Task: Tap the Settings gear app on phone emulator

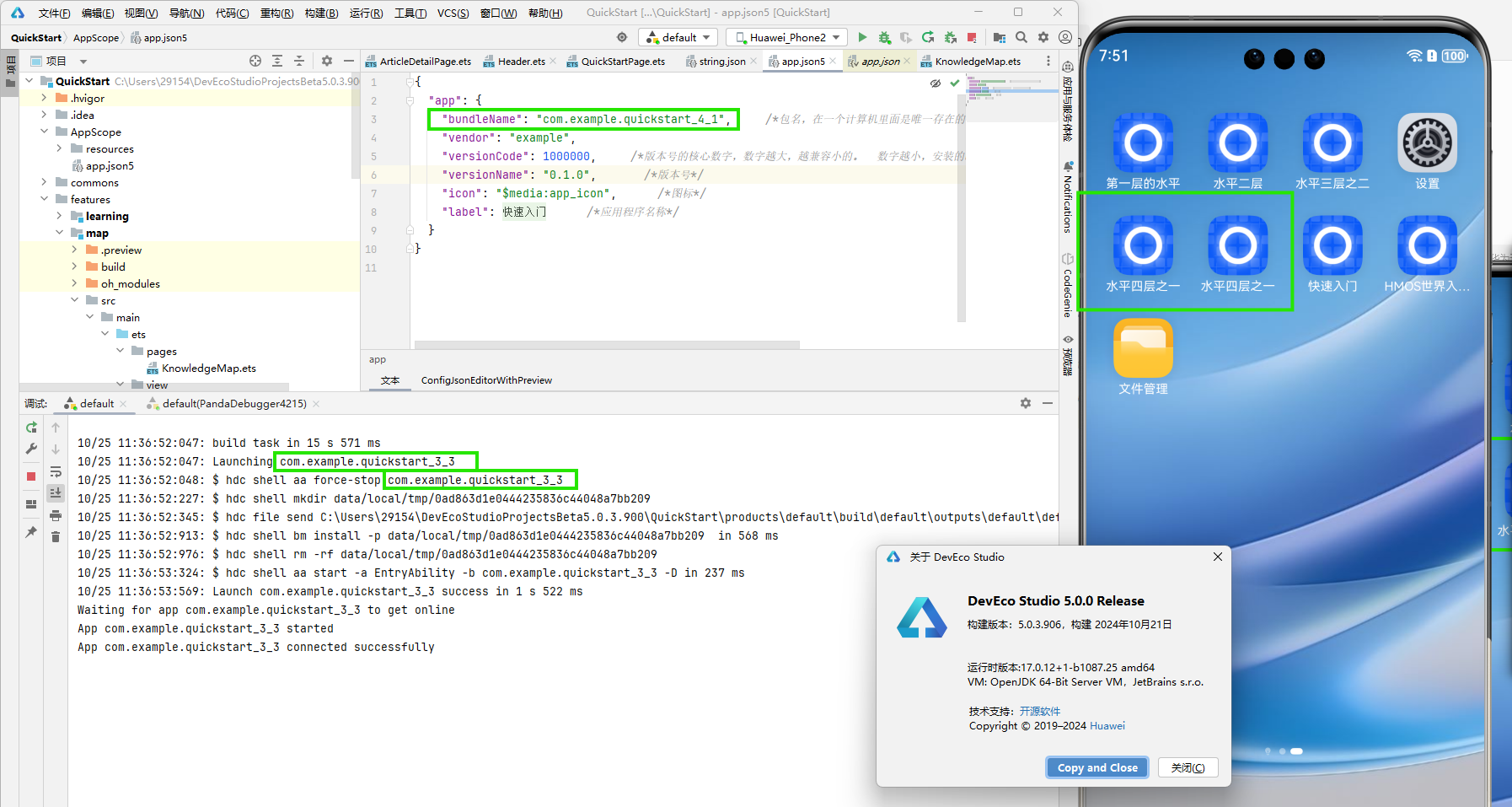Action: coord(1427,143)
